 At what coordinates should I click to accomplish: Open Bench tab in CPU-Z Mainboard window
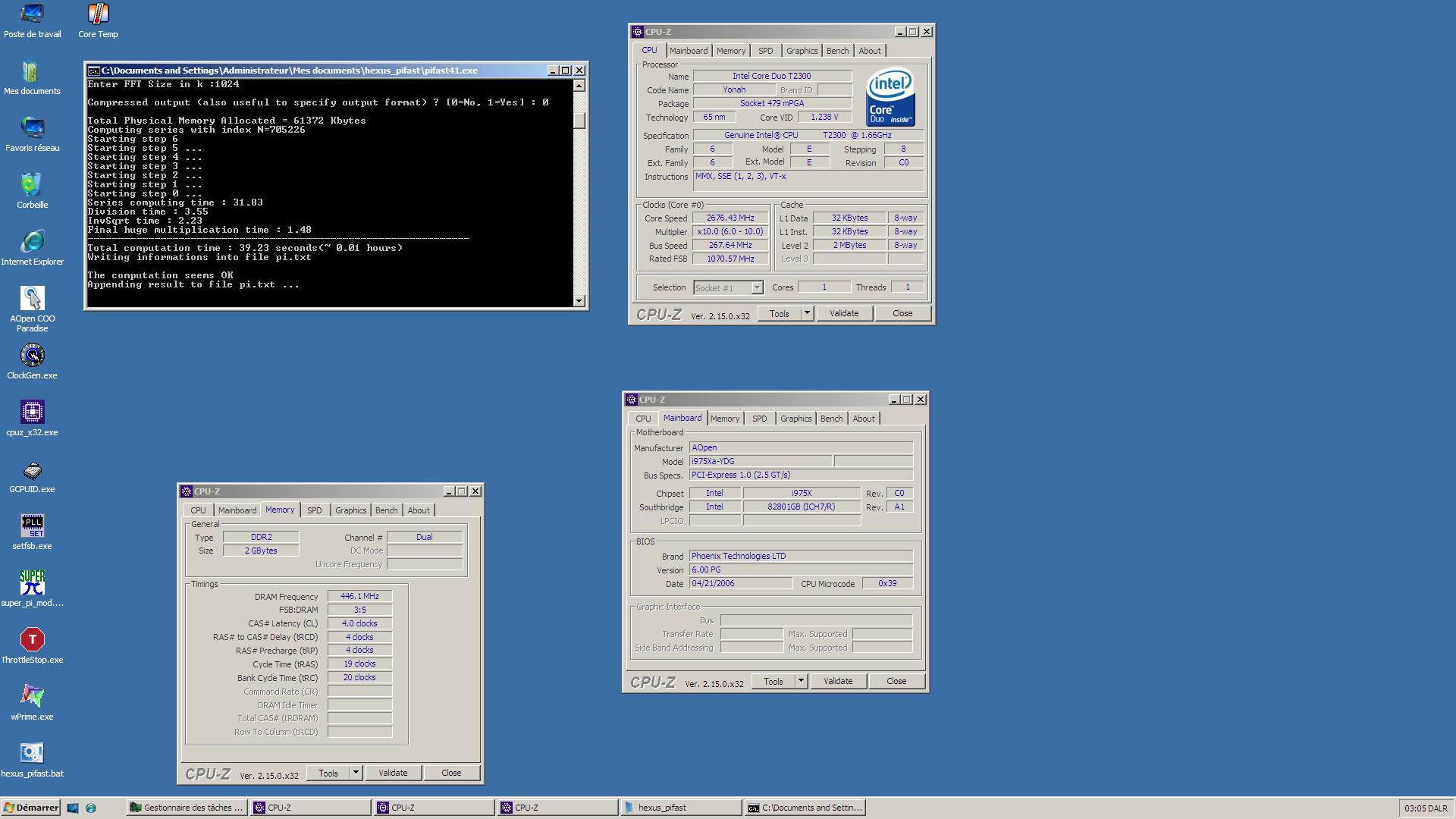pyautogui.click(x=831, y=419)
